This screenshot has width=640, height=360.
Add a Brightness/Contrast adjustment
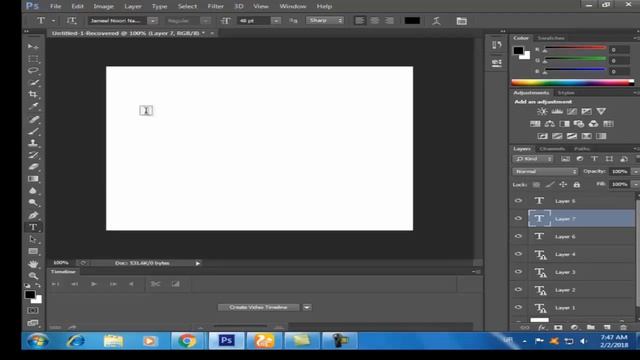(x=542, y=111)
